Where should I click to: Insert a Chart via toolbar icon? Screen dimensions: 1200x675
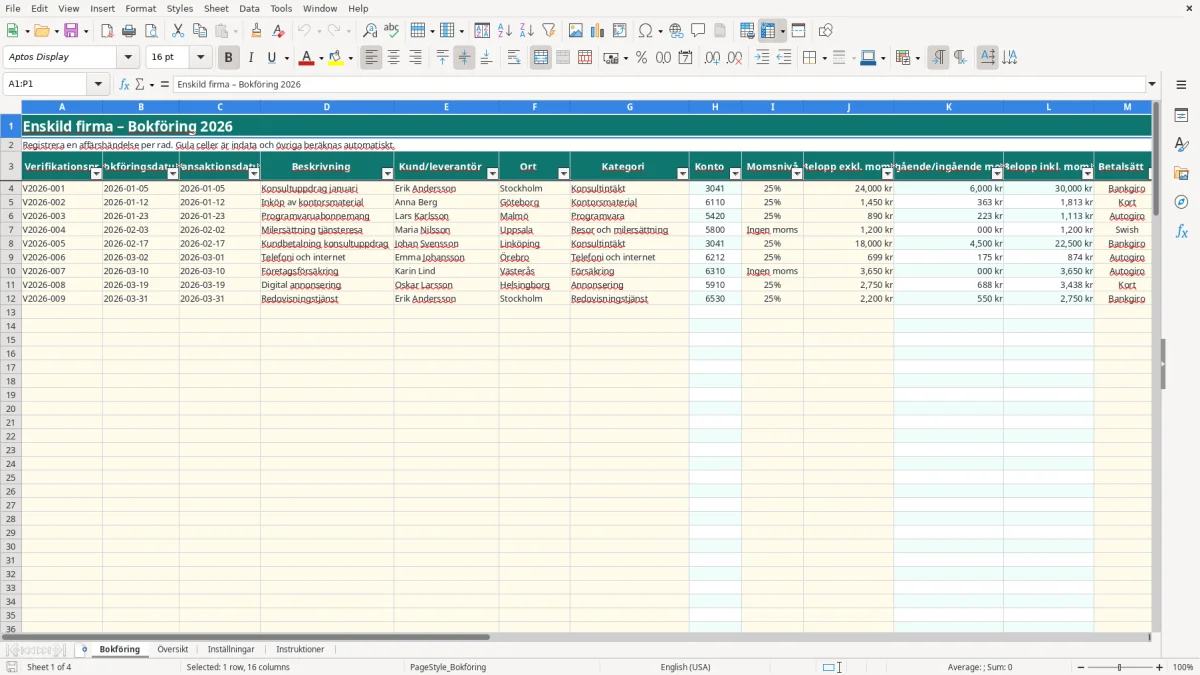click(x=598, y=31)
